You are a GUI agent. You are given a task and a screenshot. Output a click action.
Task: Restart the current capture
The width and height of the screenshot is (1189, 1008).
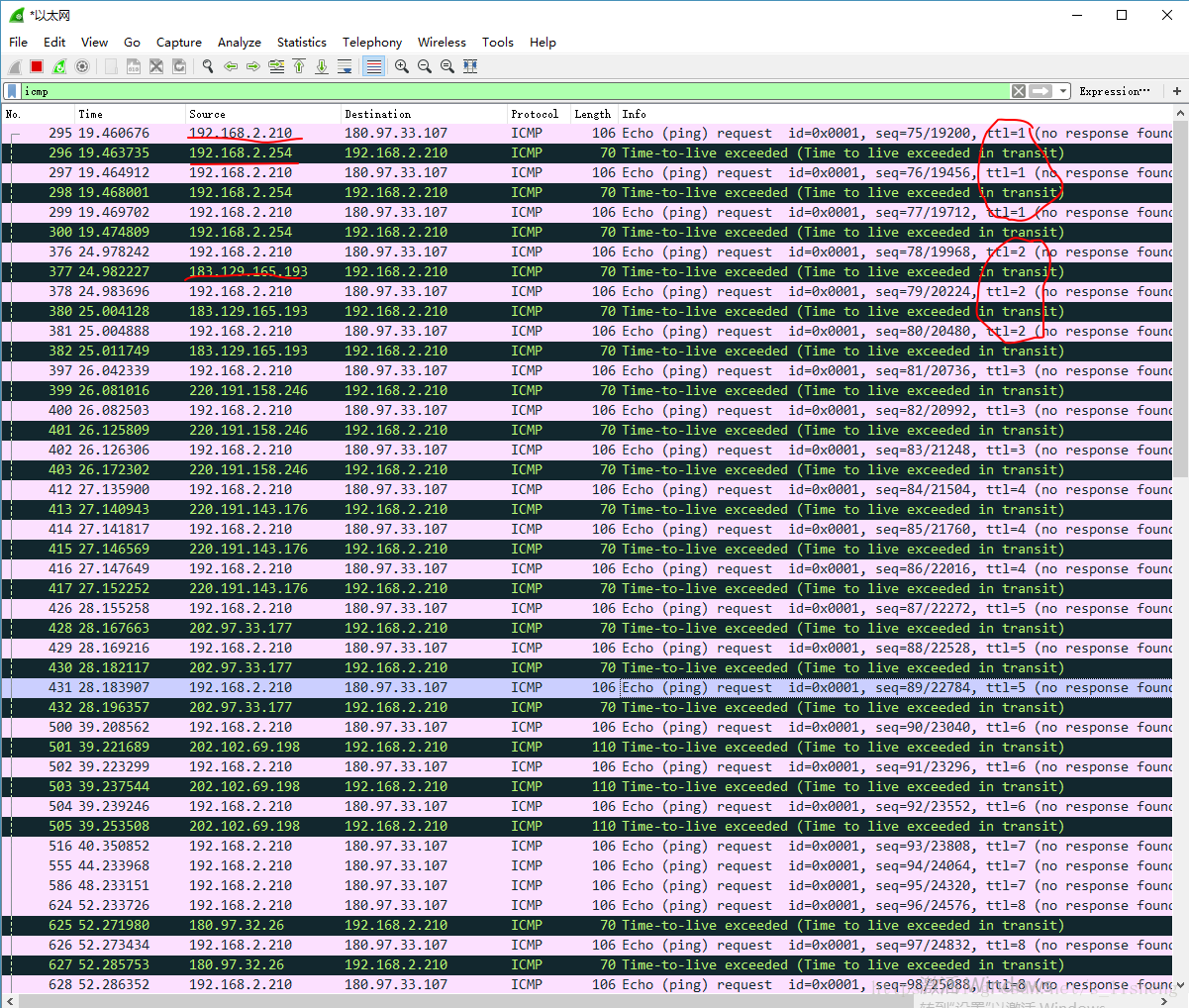[x=59, y=66]
